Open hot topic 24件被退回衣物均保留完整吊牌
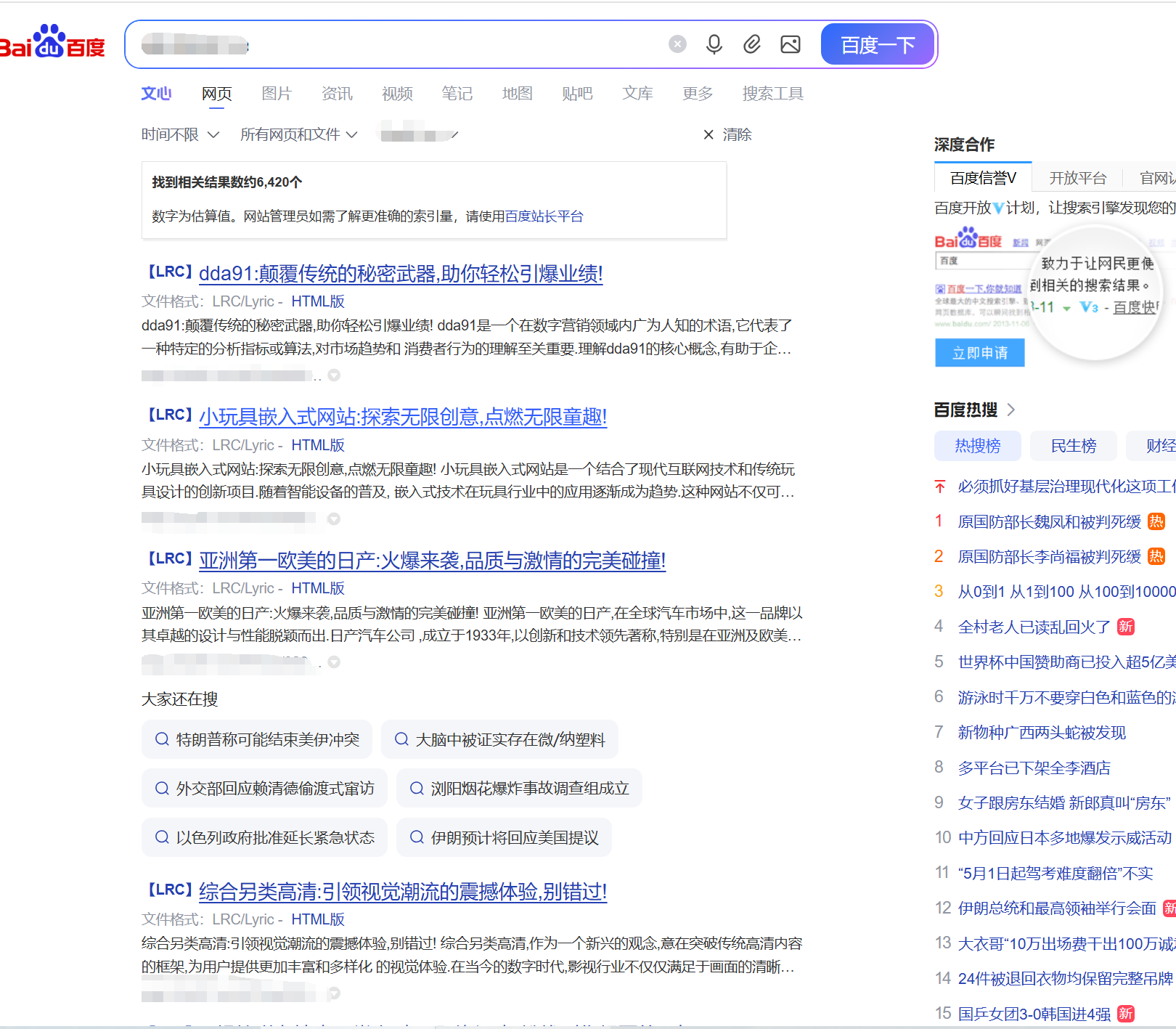Screen dimensions: 1176x1029 click(x=1066, y=979)
